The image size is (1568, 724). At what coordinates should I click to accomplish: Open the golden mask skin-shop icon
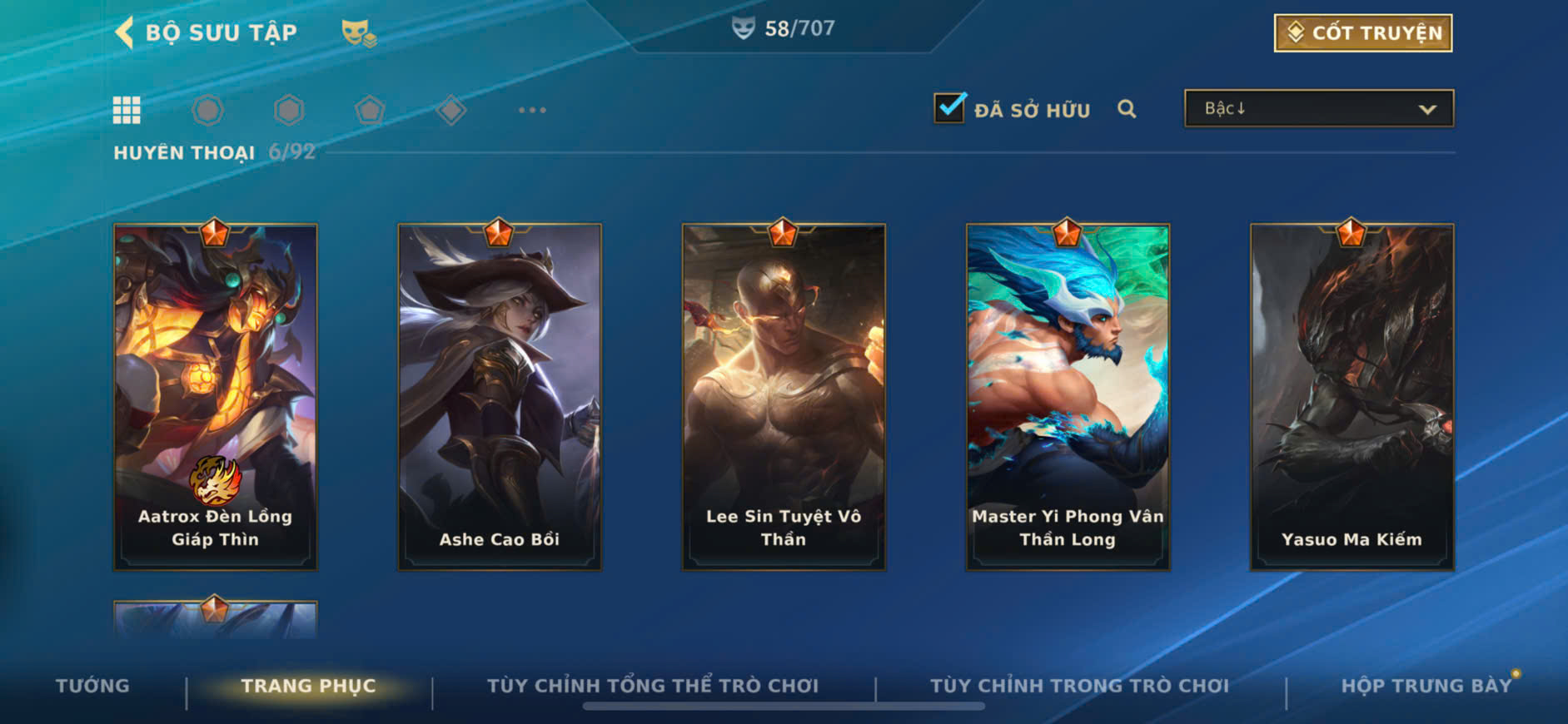359,33
